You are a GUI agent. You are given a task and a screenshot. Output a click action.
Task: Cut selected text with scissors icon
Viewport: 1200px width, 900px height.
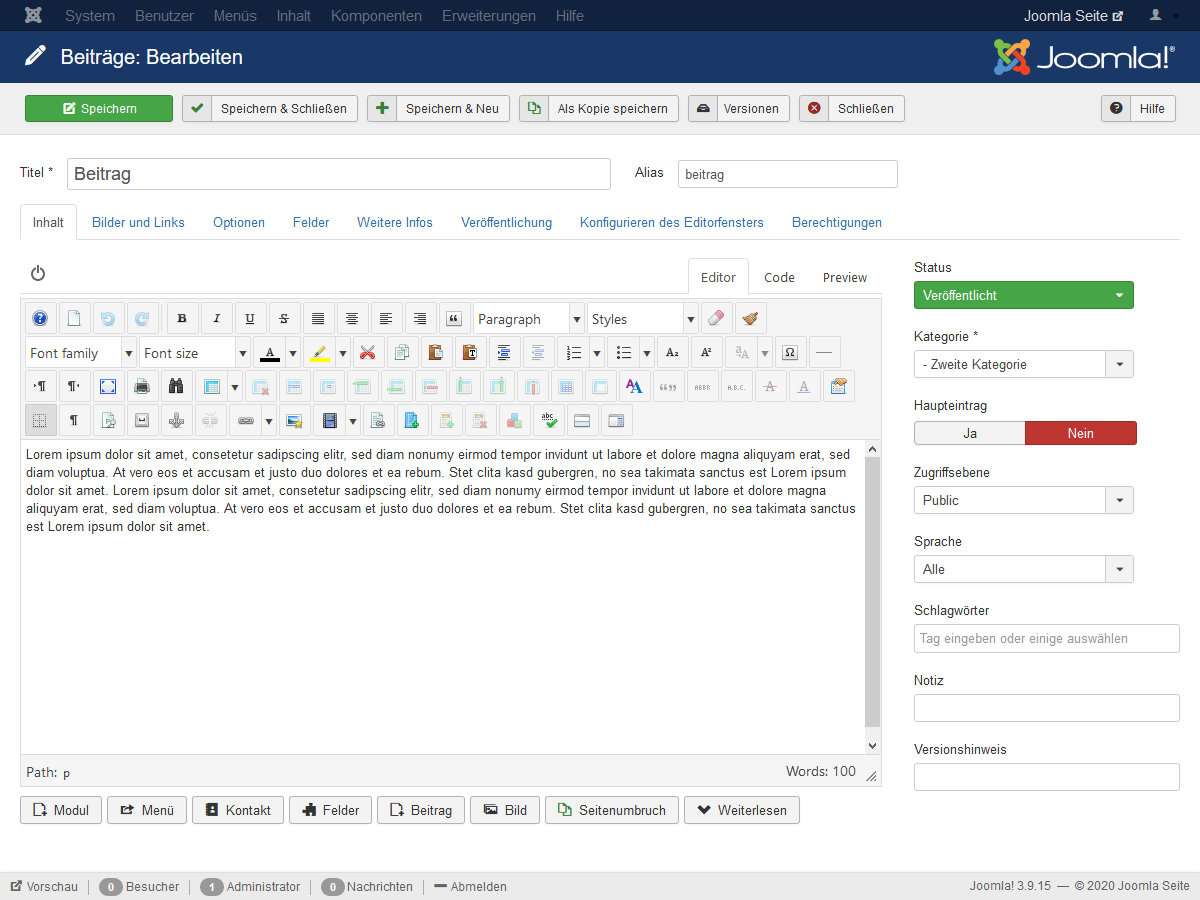pyautogui.click(x=368, y=353)
